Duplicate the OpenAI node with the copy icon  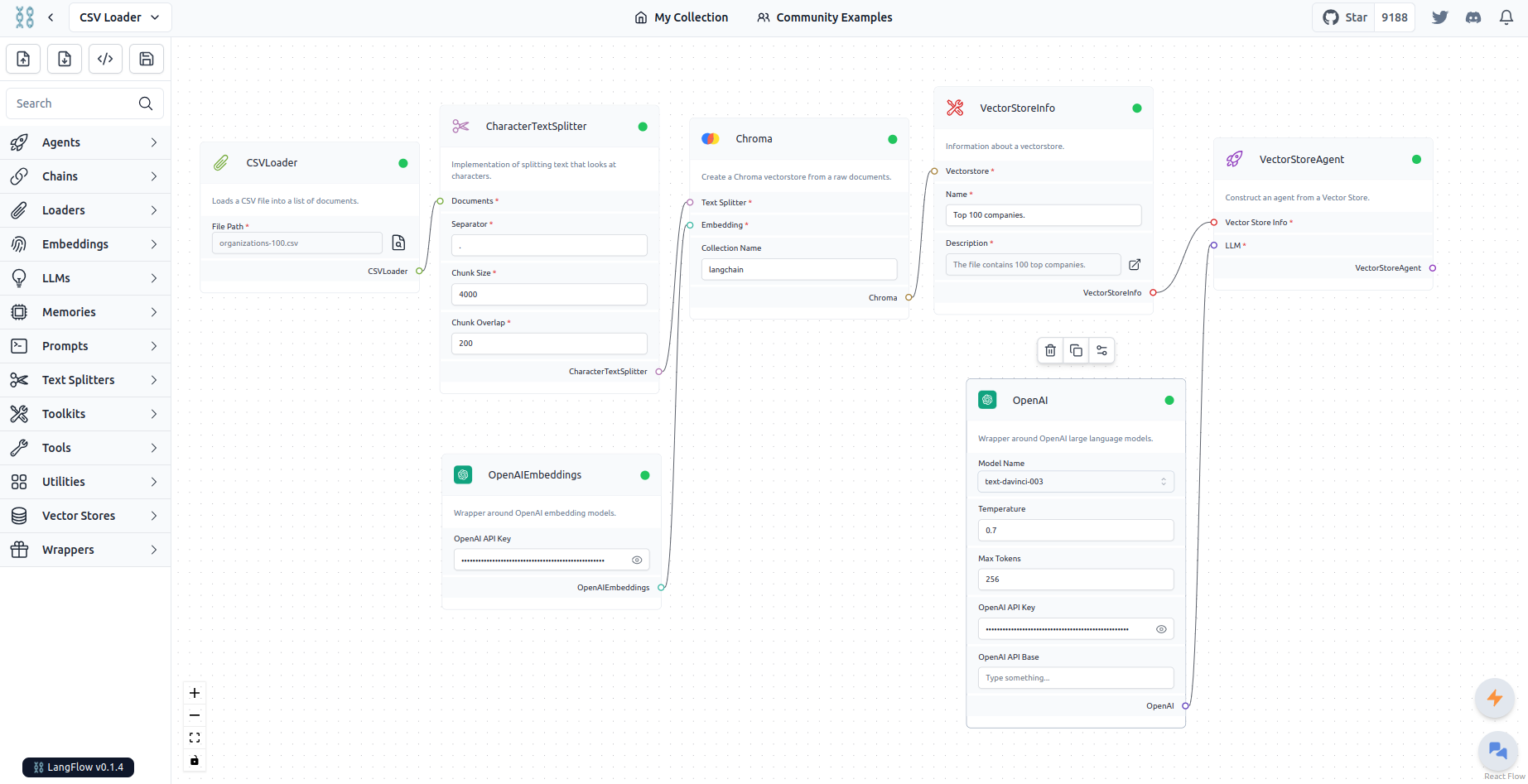1076,350
